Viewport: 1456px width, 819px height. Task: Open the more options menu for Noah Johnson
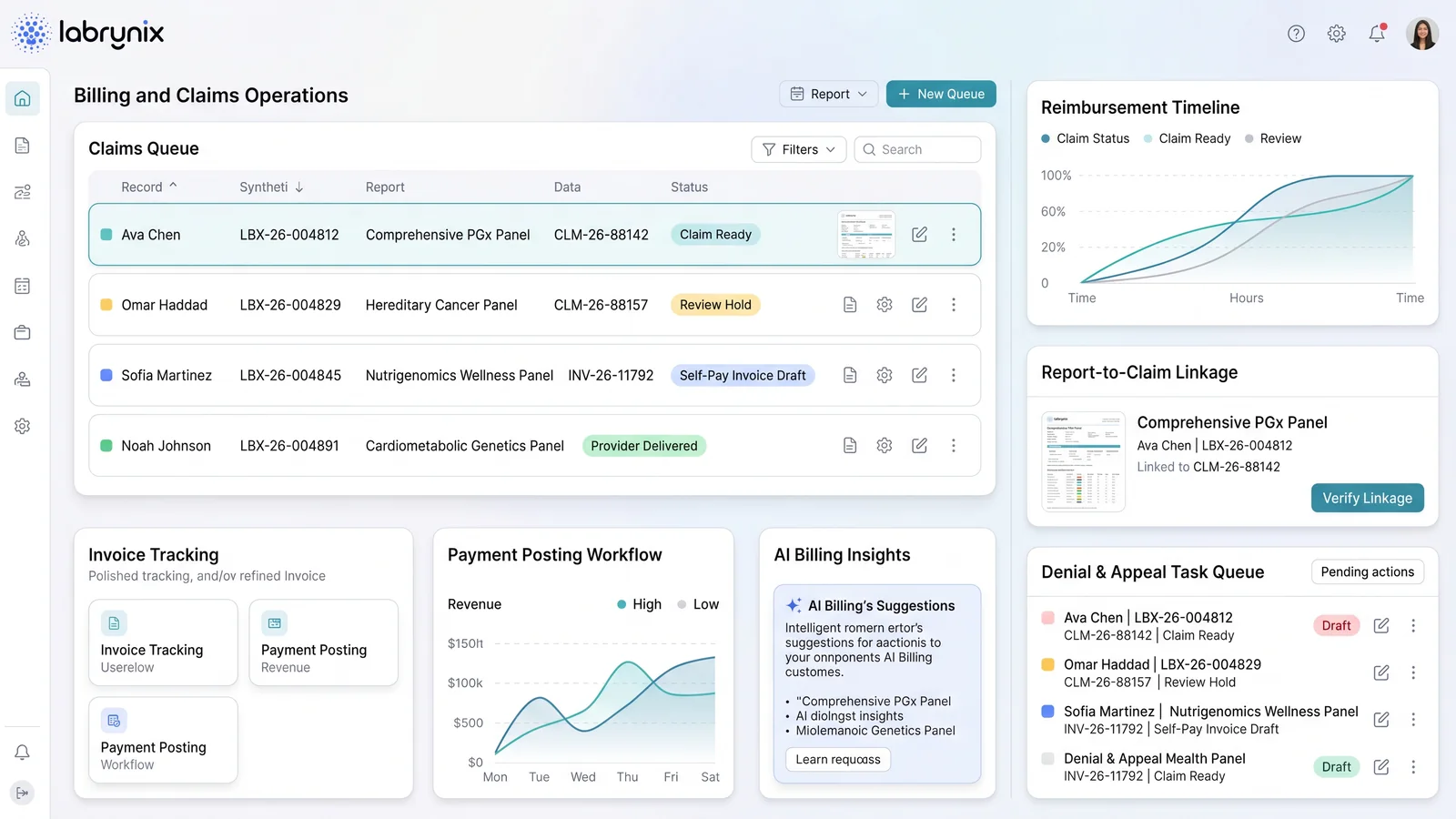coord(954,446)
